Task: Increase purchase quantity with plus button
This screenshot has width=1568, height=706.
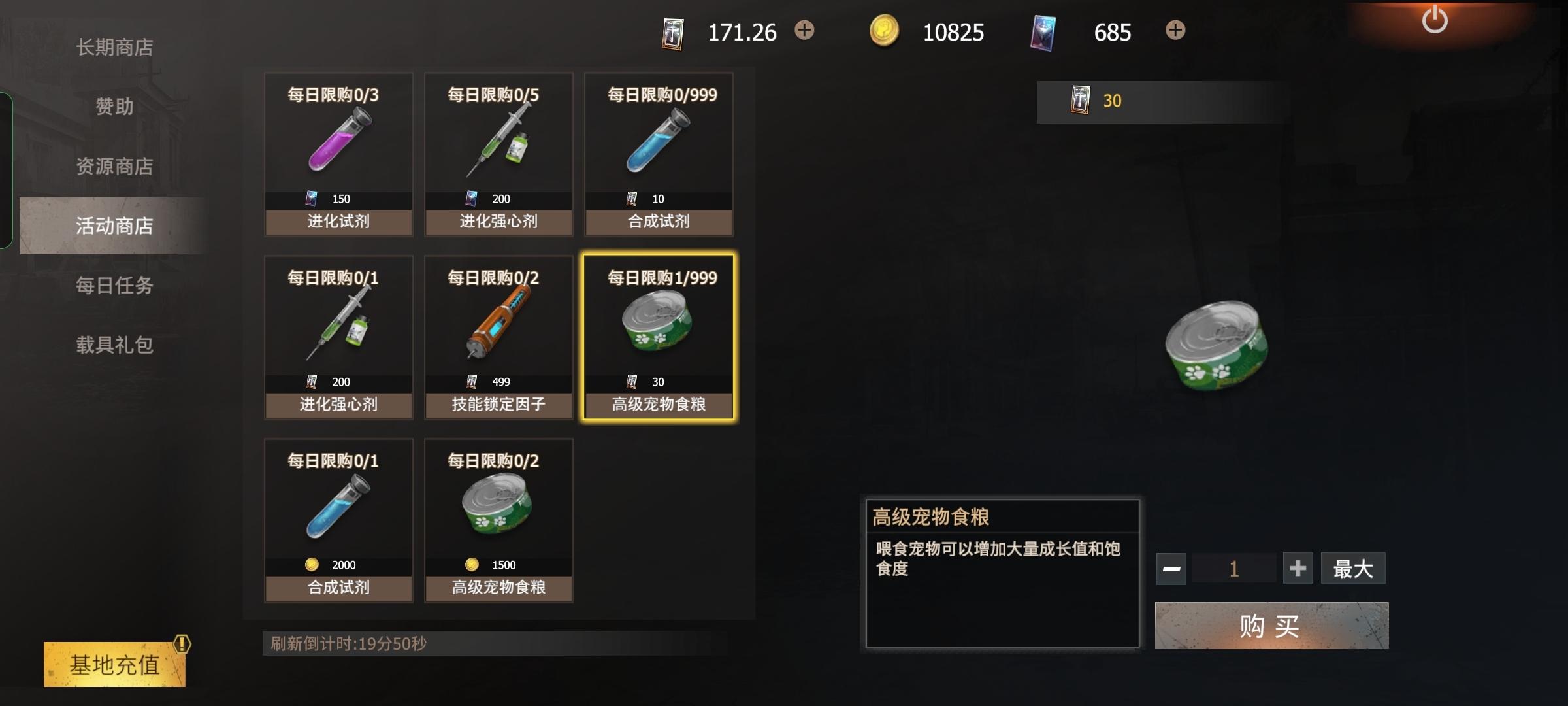Action: point(1298,568)
